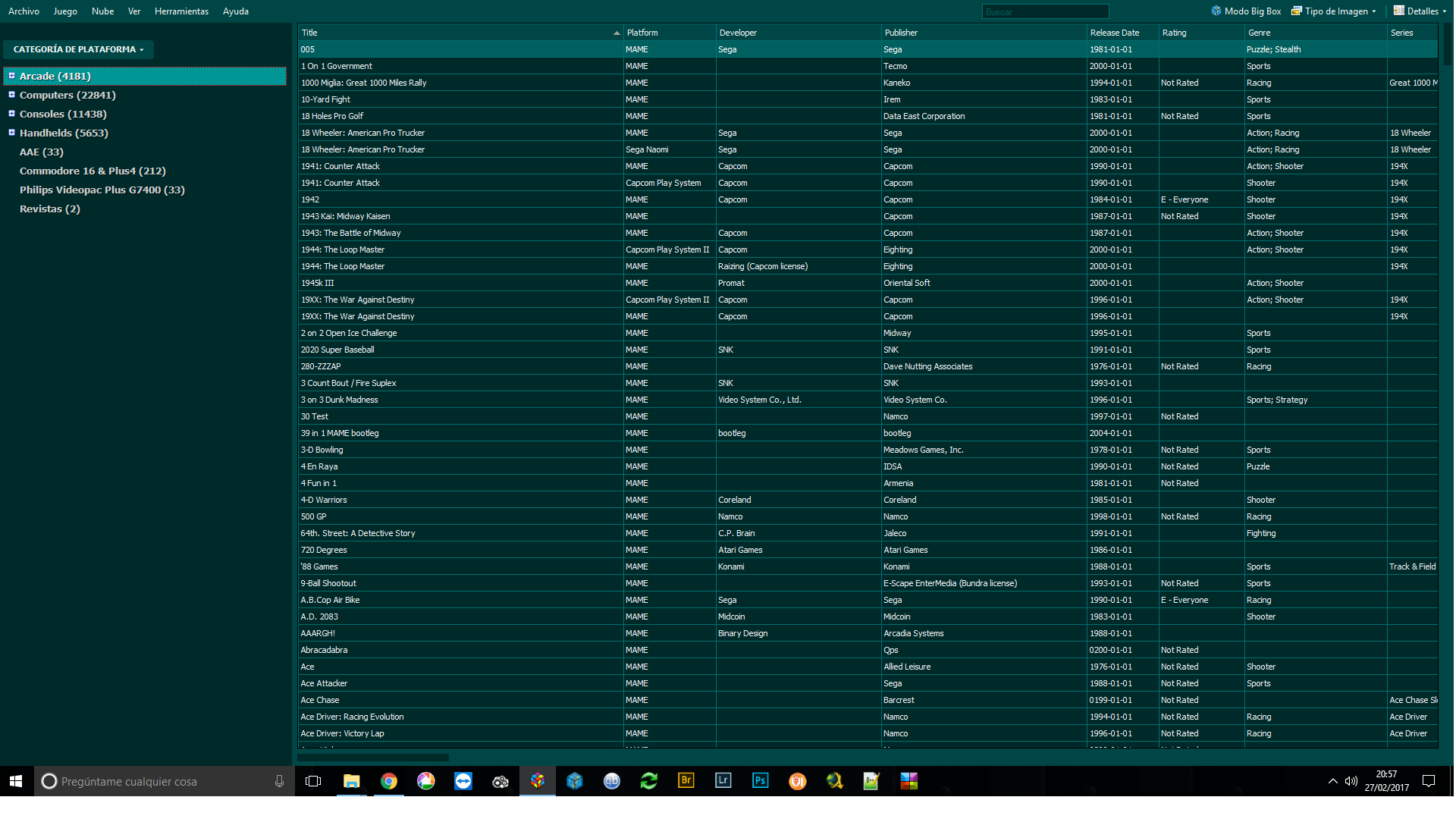Open Task View from taskbar
The image size is (1456, 819).
click(313, 781)
